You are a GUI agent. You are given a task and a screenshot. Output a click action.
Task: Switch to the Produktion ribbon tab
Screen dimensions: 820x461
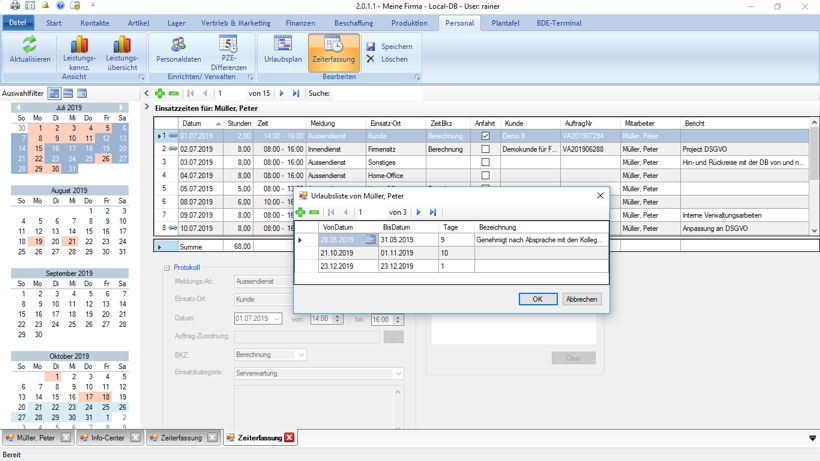409,23
